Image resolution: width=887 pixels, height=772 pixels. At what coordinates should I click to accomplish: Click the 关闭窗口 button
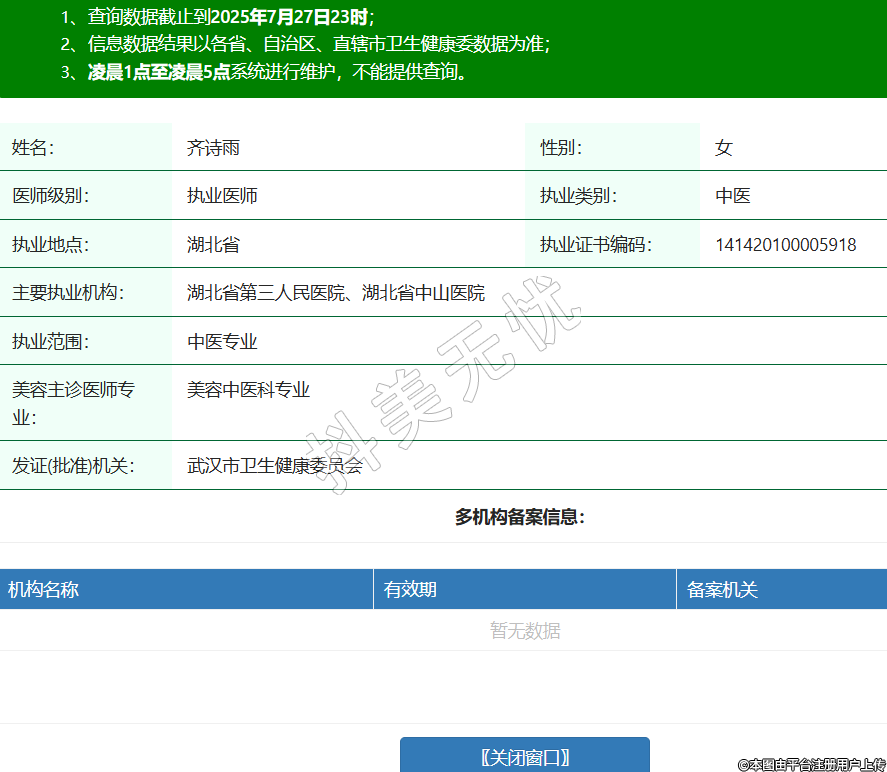point(525,756)
